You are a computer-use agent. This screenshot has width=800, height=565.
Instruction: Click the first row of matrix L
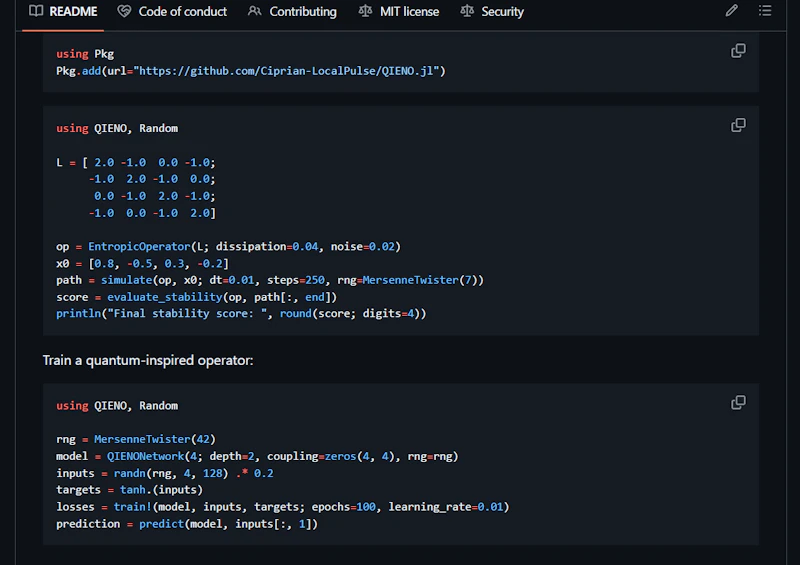136,163
